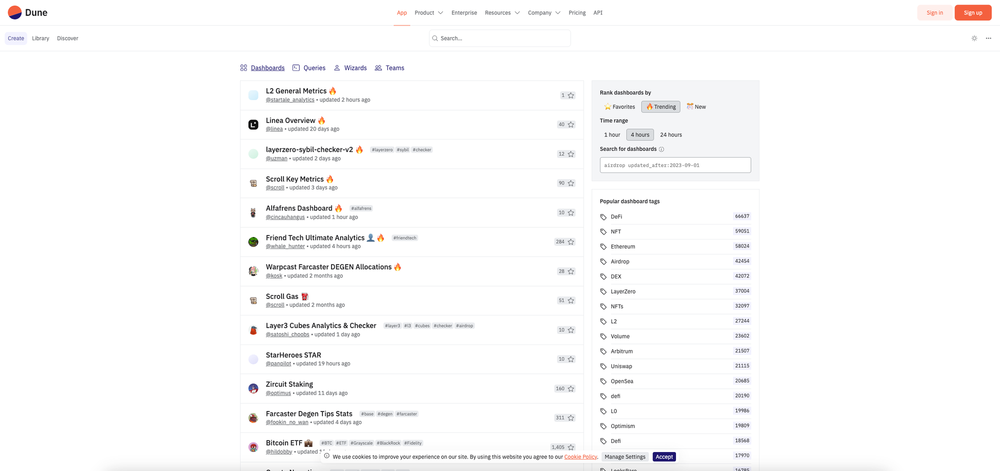
Task: Switch to the Wizards tab
Action: tap(350, 68)
